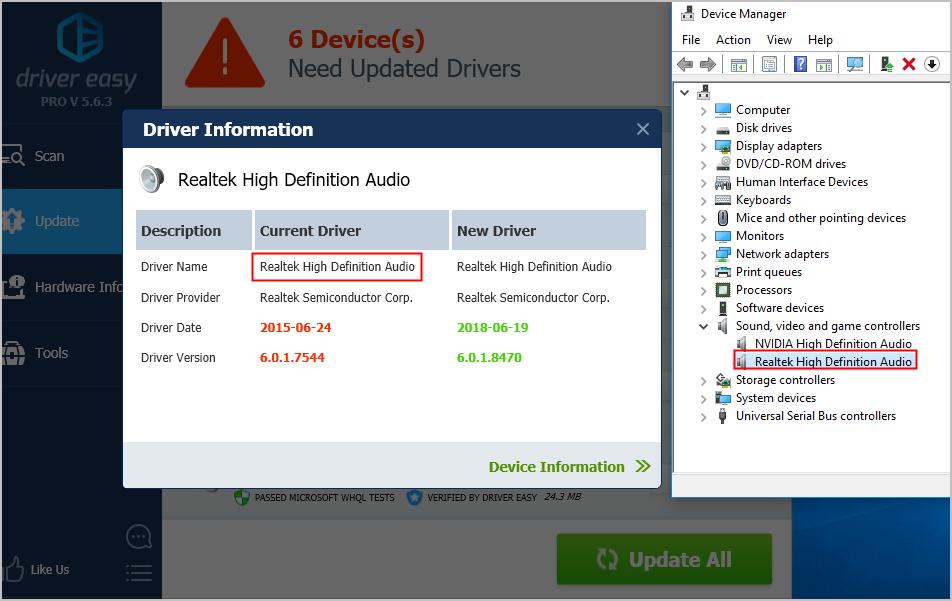Screen dimensions: 952x601
Task: Collapse Sound, video and game controllers
Action: [704, 325]
